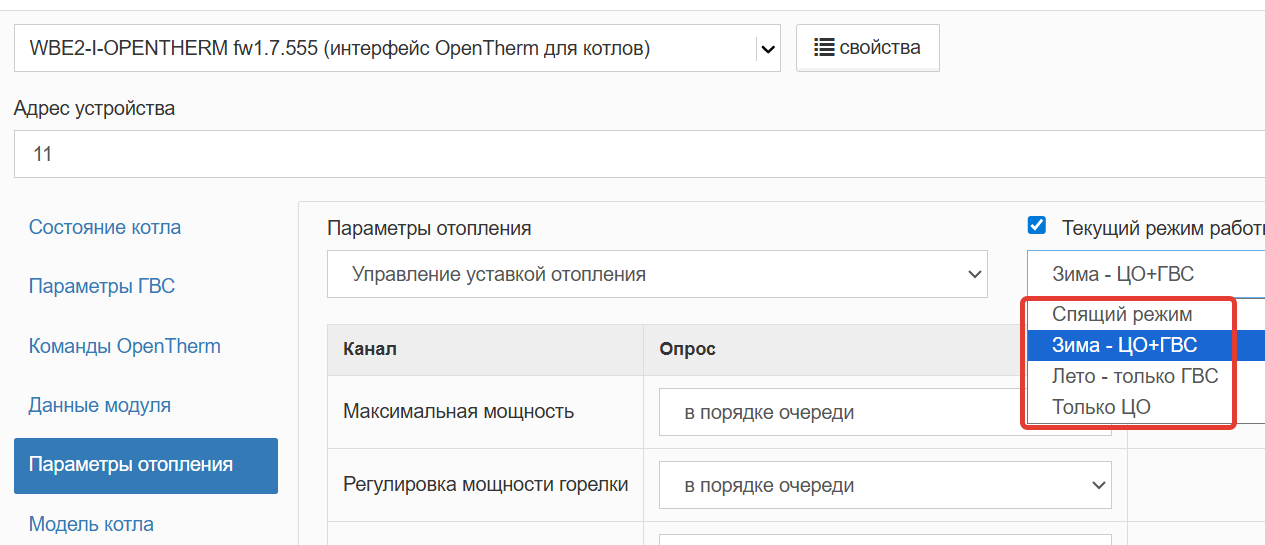Open polling dropdown for Регулировка мощности горелки
Viewport: 1265px width, 545px height.
click(x=884, y=485)
